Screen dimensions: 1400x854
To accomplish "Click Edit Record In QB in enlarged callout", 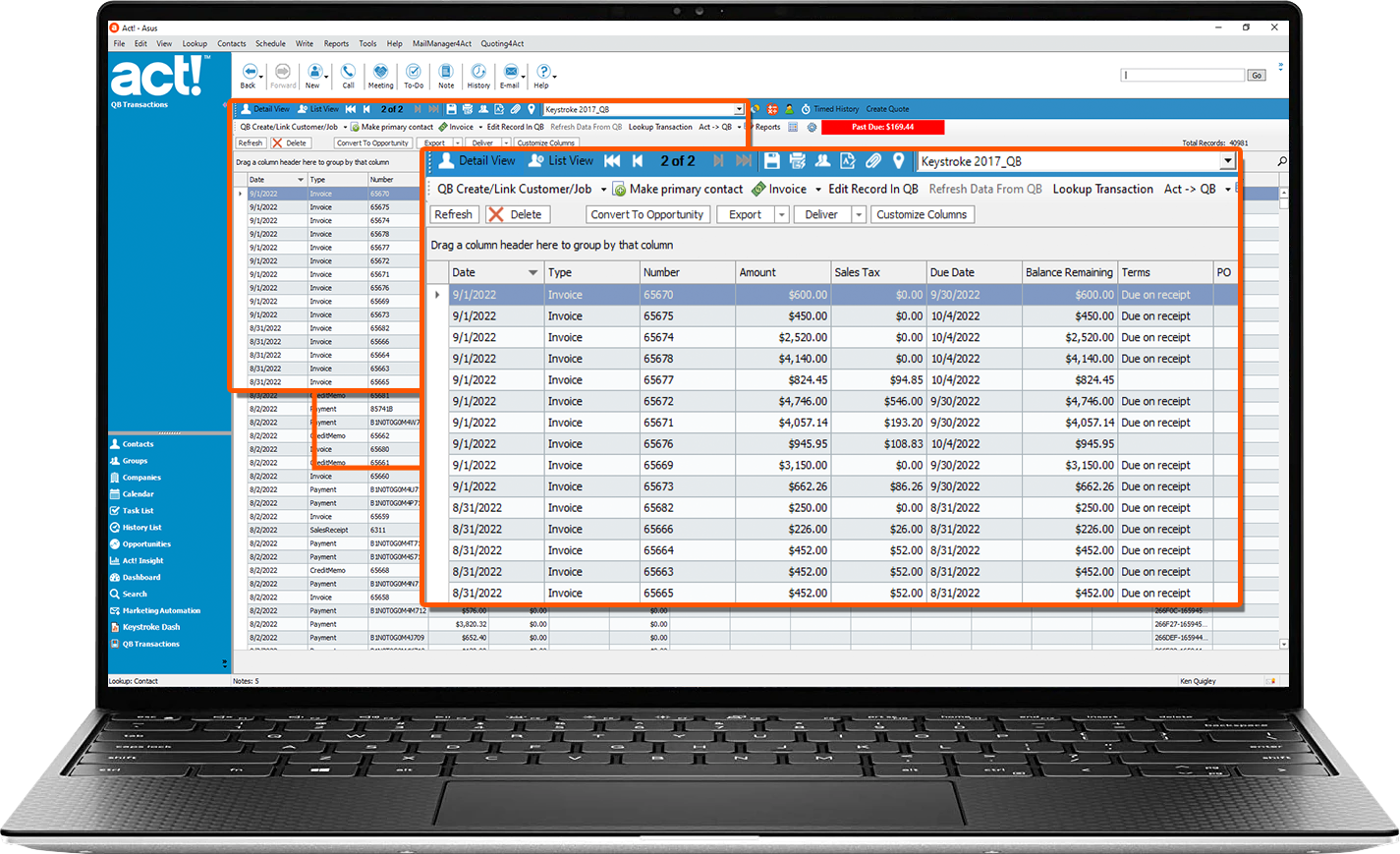I will pos(872,189).
